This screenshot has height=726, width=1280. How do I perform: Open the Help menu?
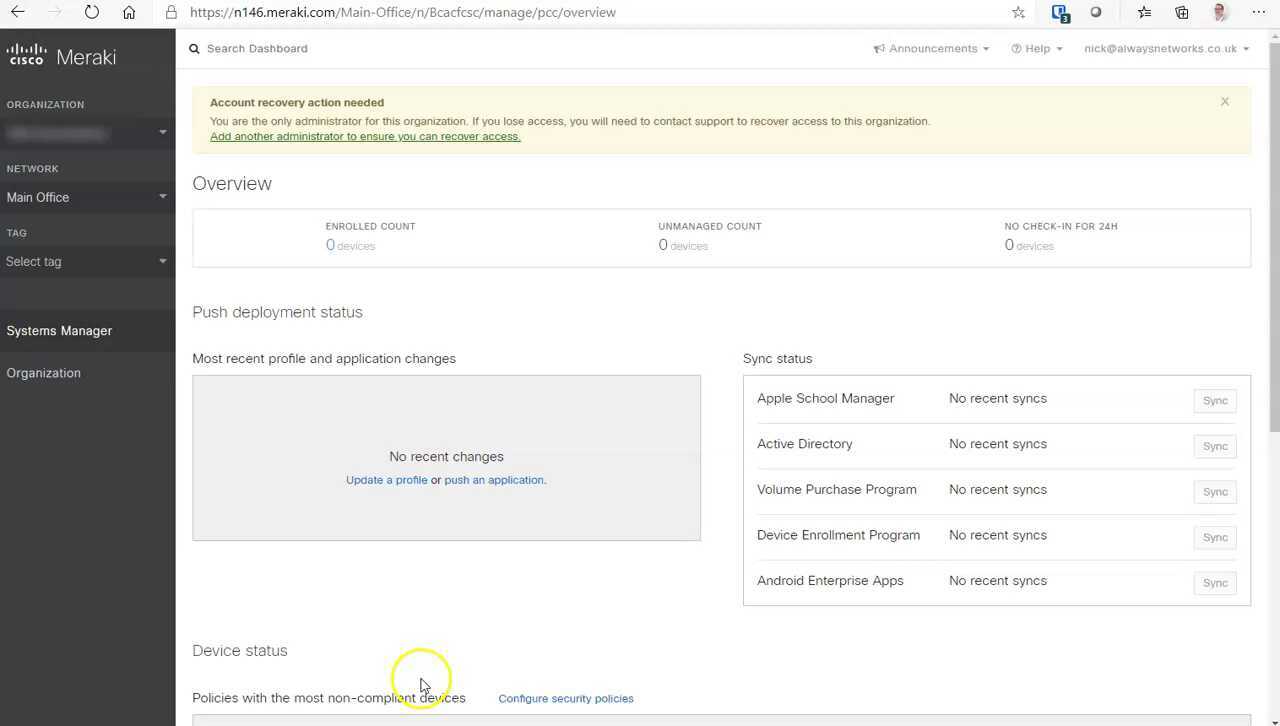(1037, 48)
